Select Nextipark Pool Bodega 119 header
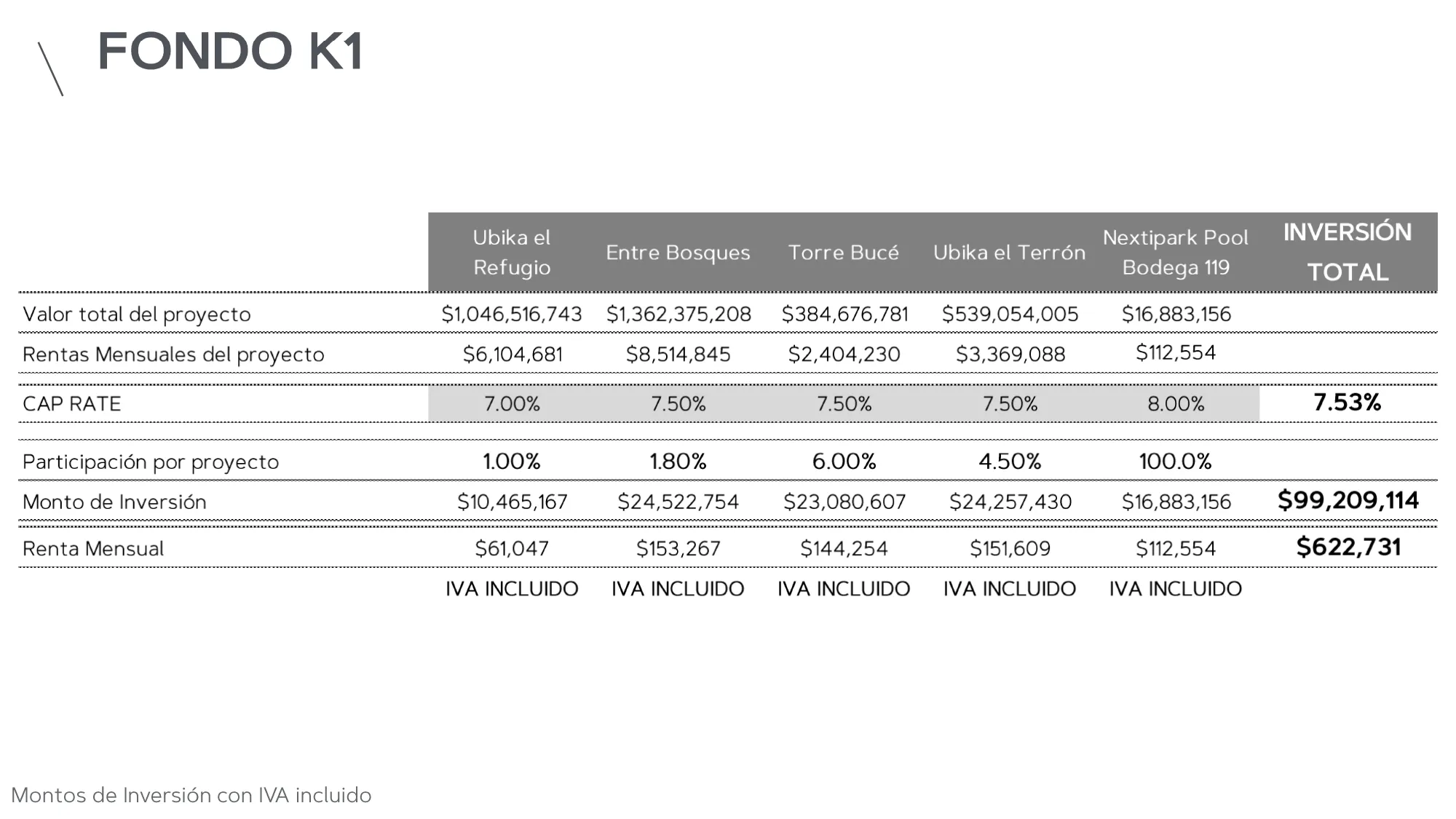The height and width of the screenshot is (819, 1456). click(x=1176, y=252)
